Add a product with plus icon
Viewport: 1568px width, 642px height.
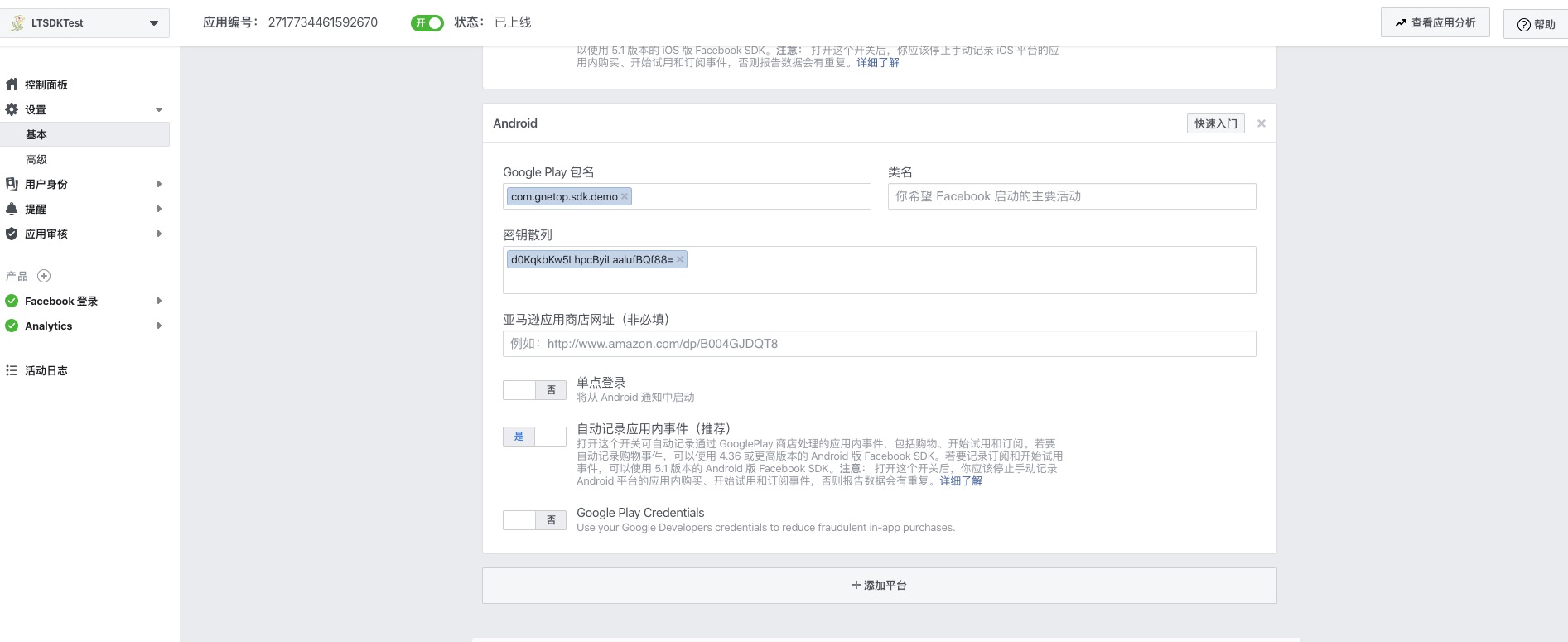point(45,276)
